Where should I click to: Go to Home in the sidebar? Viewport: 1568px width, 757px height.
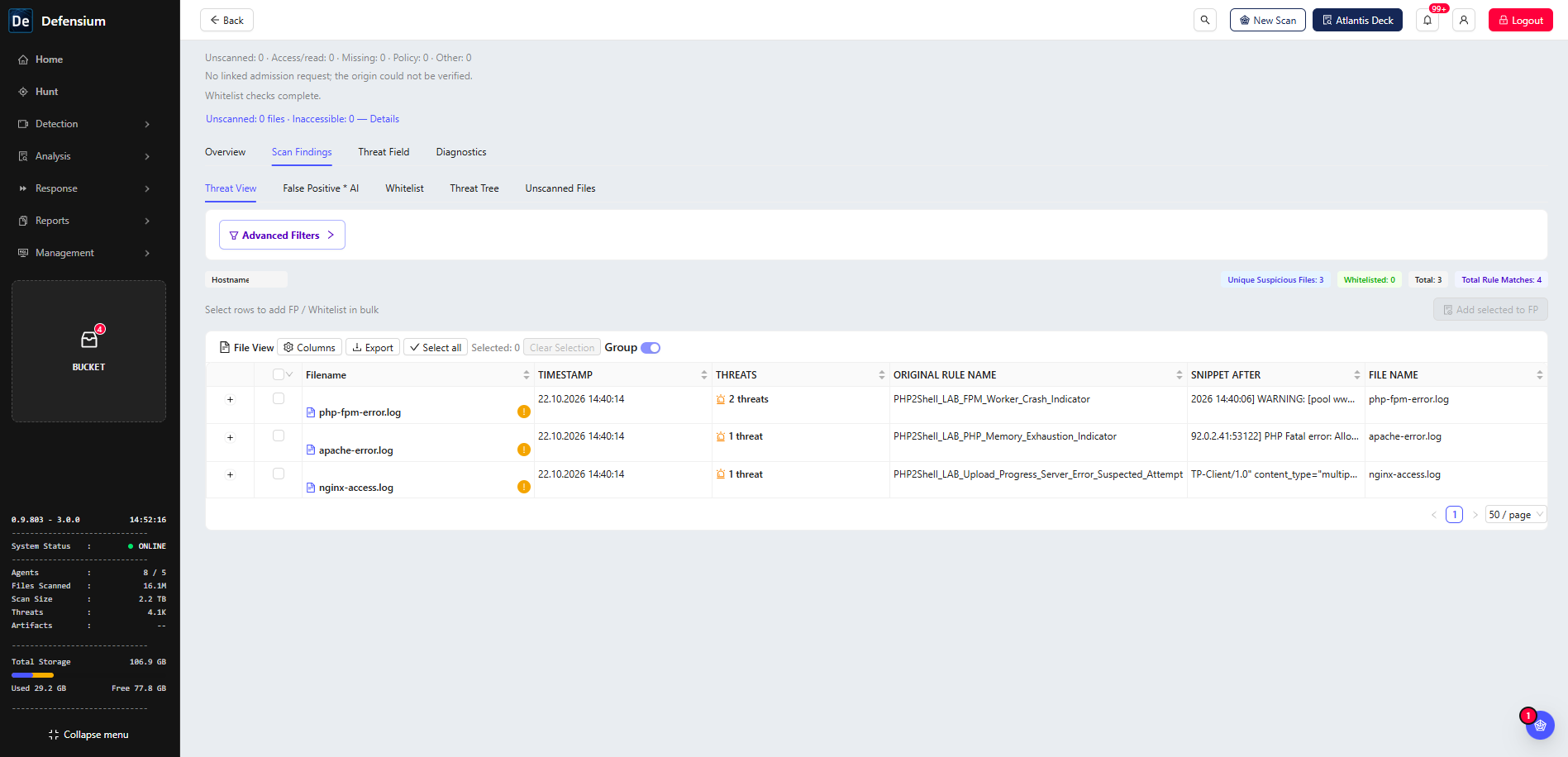[x=49, y=60]
